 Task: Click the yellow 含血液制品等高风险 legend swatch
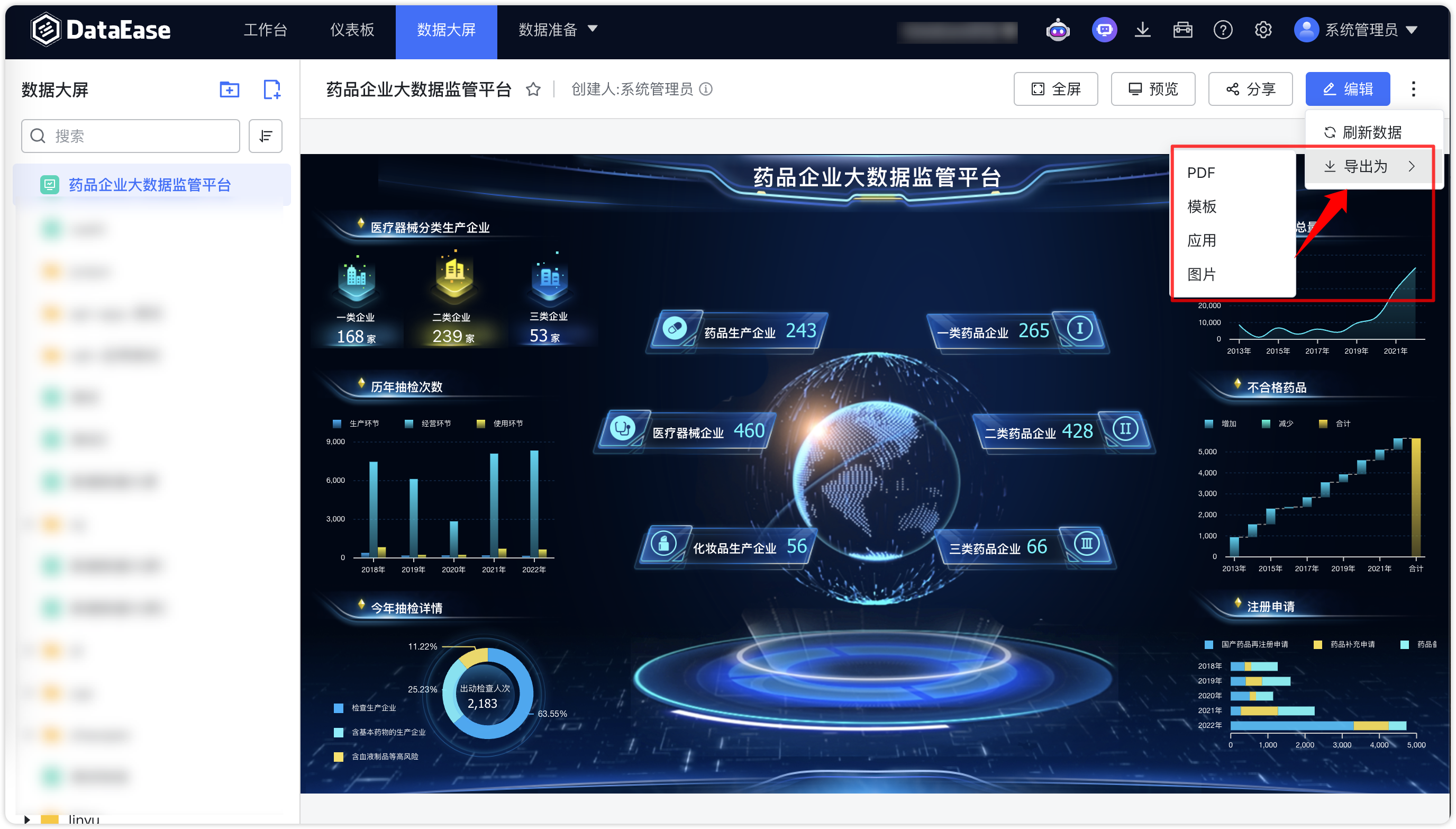coord(339,756)
